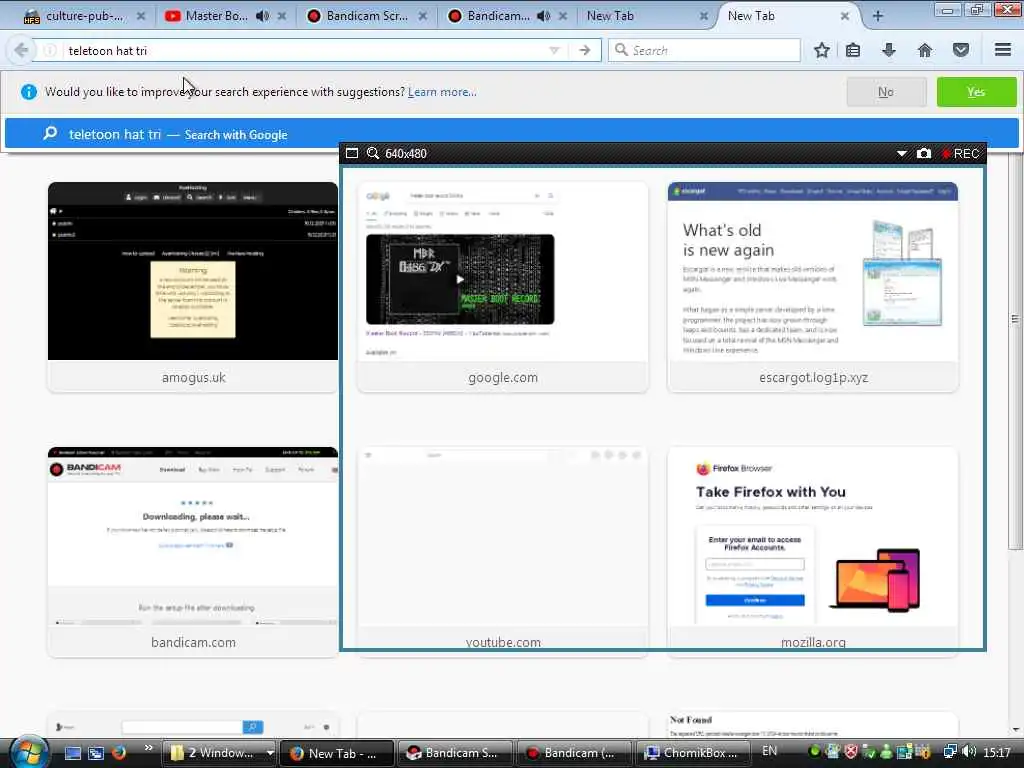
Task: Click the Bandicam magnifier find-window icon
Action: [x=373, y=153]
